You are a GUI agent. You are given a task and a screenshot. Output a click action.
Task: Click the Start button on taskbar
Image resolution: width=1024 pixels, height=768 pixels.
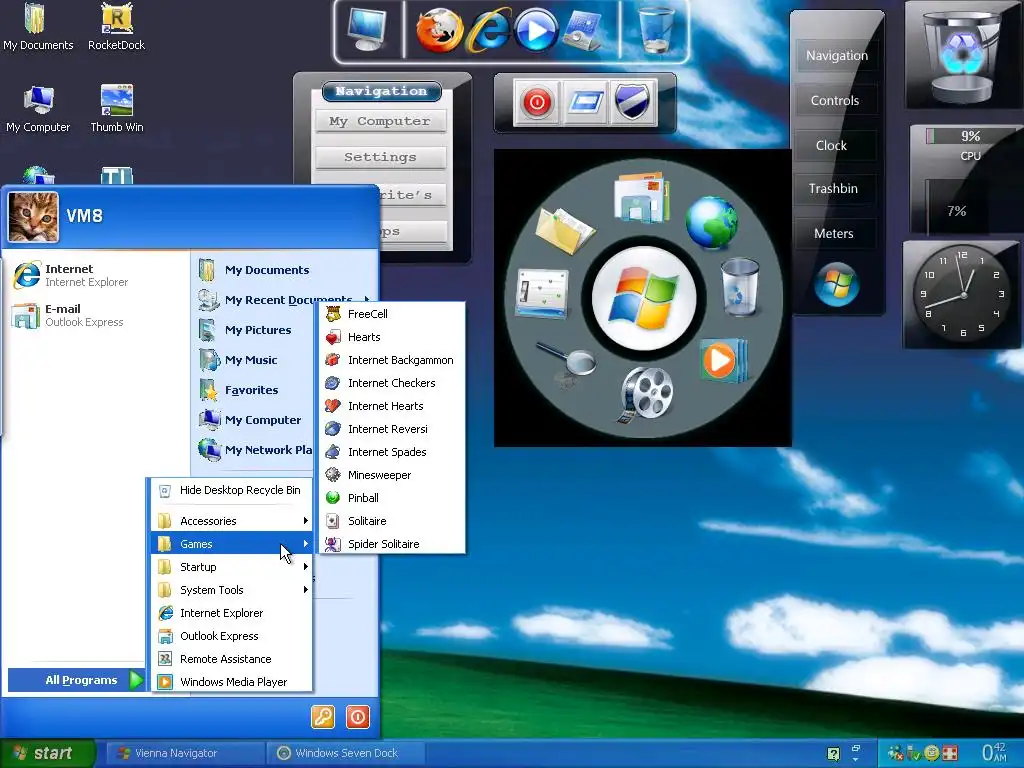47,754
